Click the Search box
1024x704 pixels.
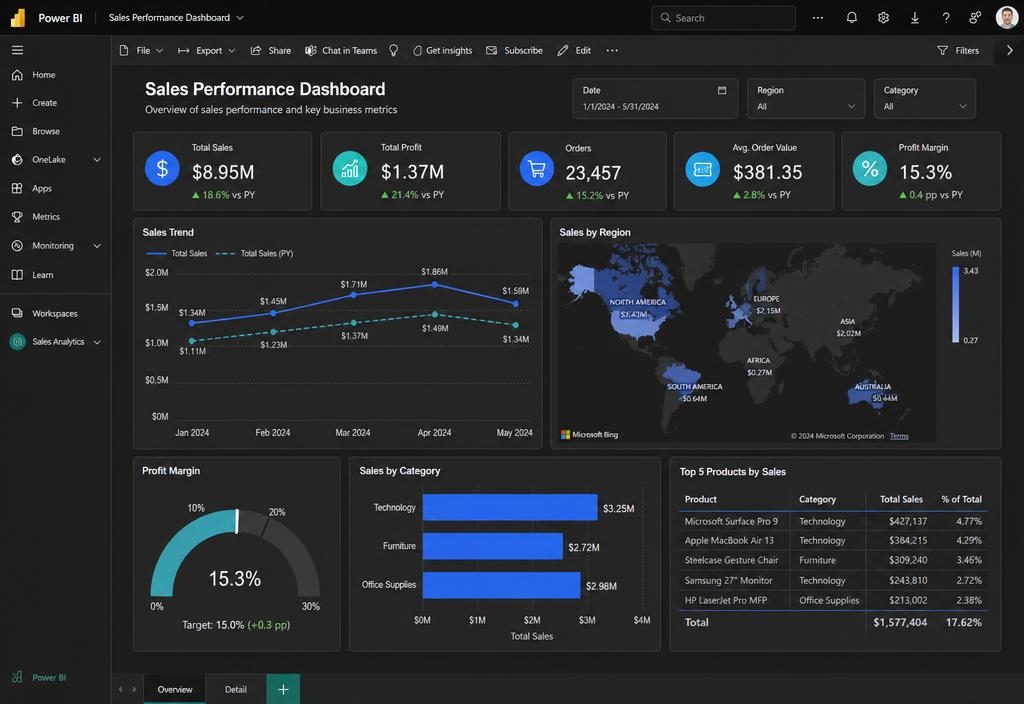723,18
